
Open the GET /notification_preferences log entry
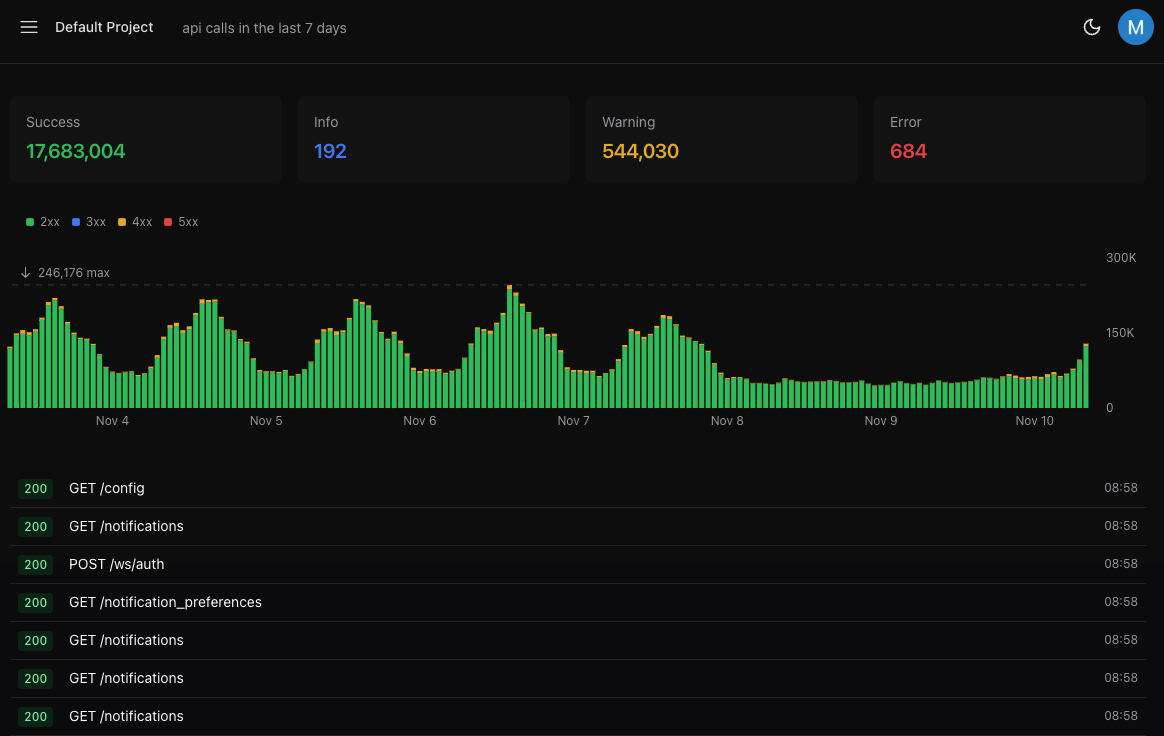[165, 602]
